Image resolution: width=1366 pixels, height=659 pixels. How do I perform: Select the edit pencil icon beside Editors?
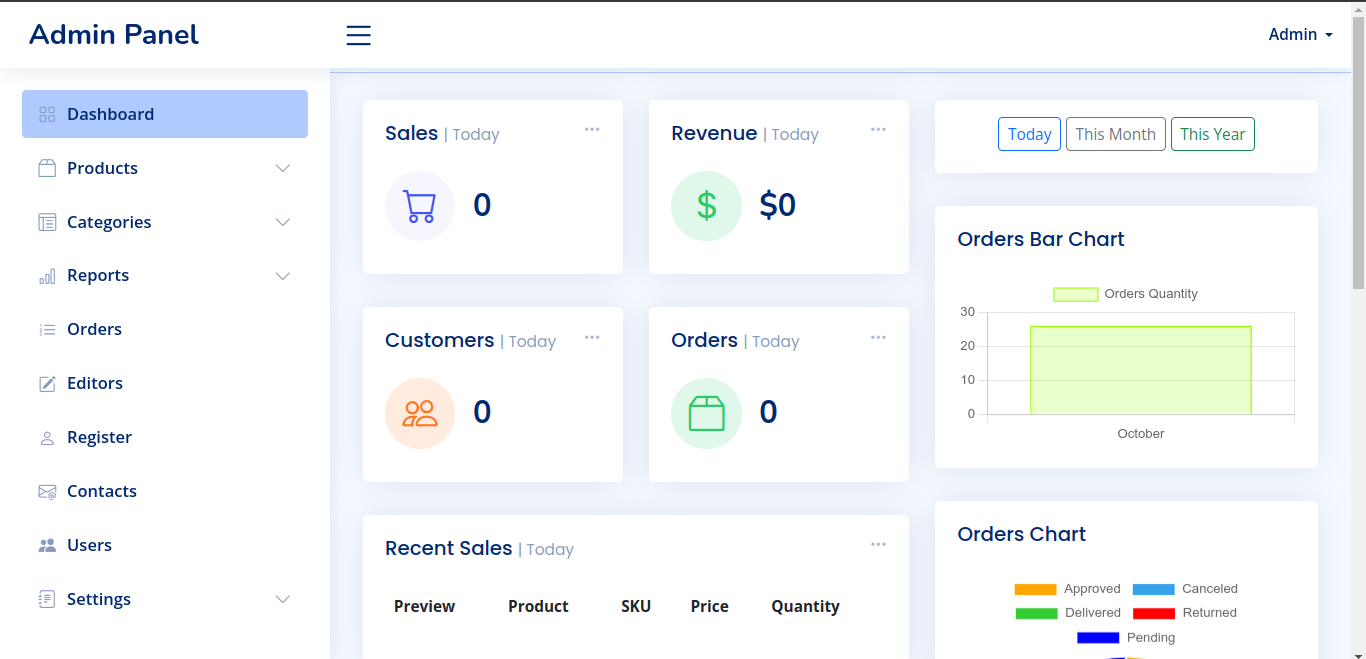coord(46,383)
